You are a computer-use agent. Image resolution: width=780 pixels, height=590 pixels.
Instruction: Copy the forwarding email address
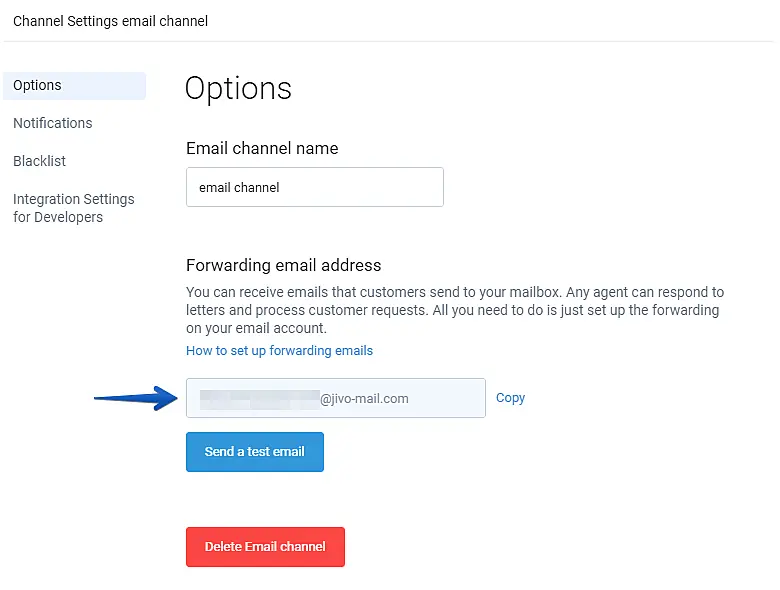[510, 398]
